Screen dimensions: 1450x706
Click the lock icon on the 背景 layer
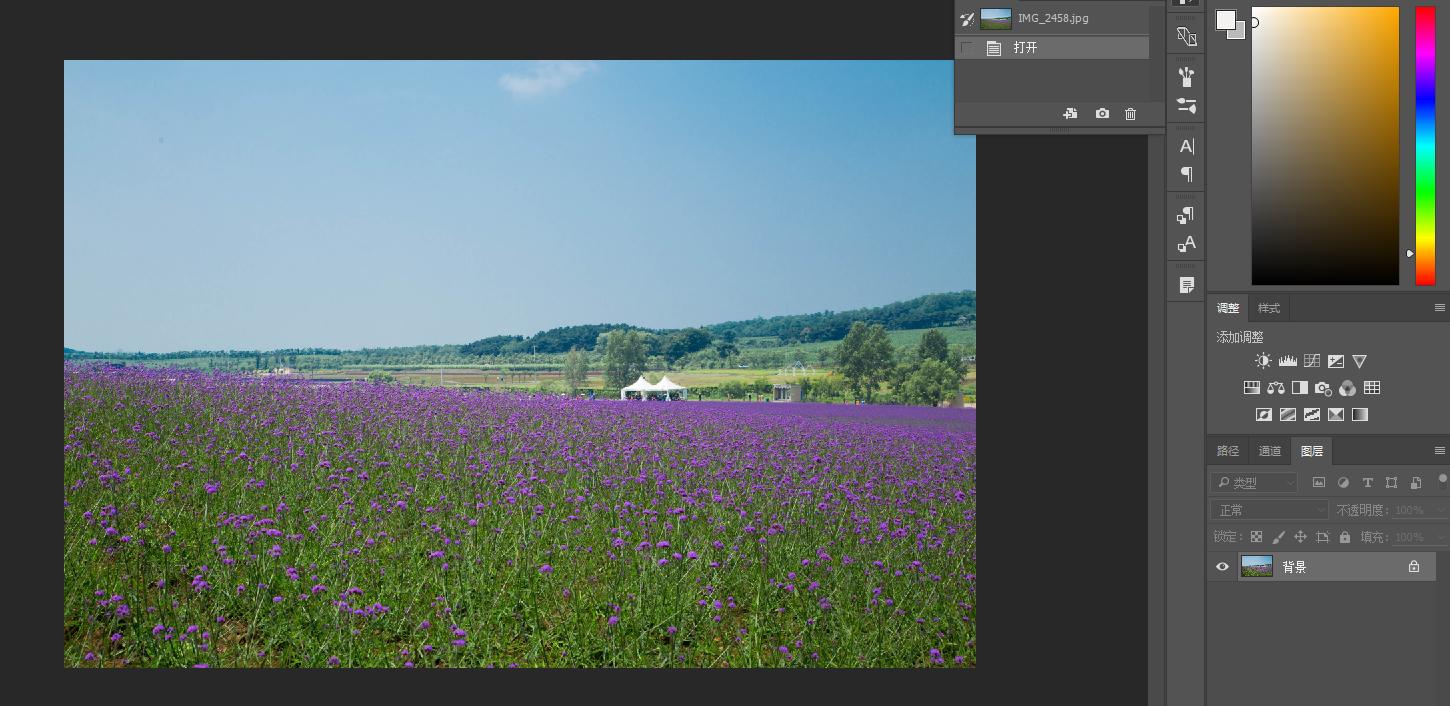point(1413,566)
